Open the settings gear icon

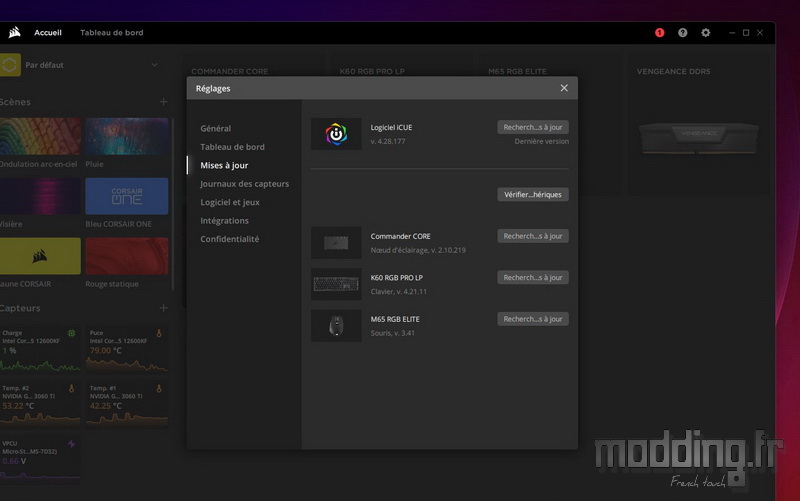click(x=705, y=33)
